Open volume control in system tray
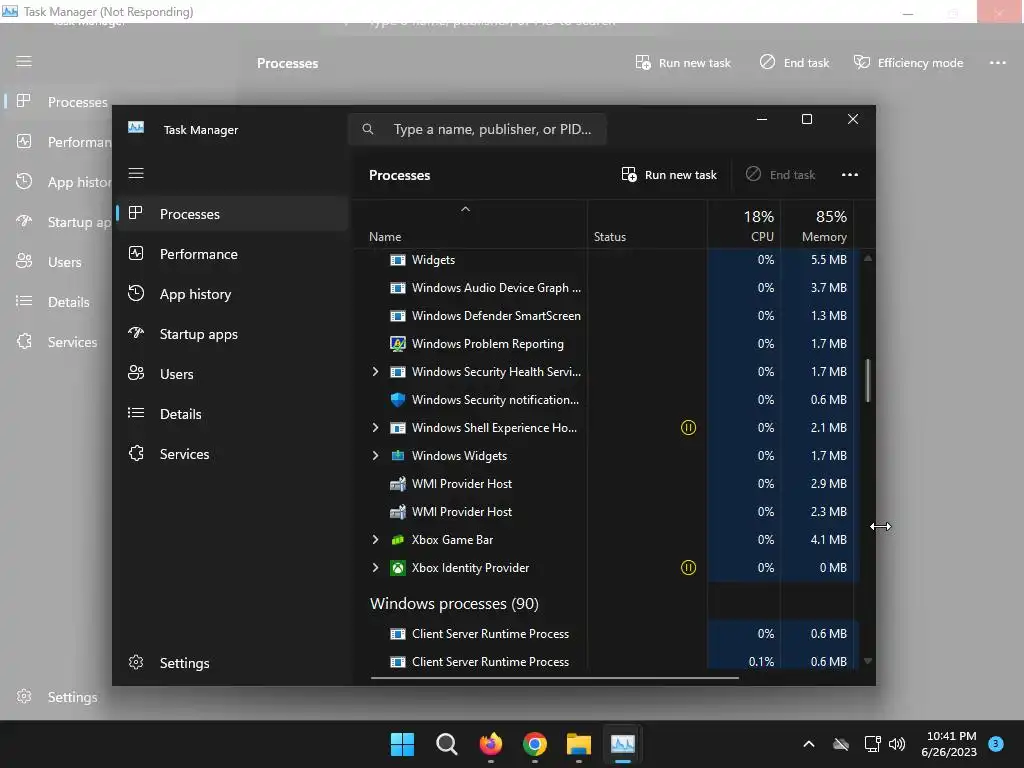 pyautogui.click(x=897, y=744)
